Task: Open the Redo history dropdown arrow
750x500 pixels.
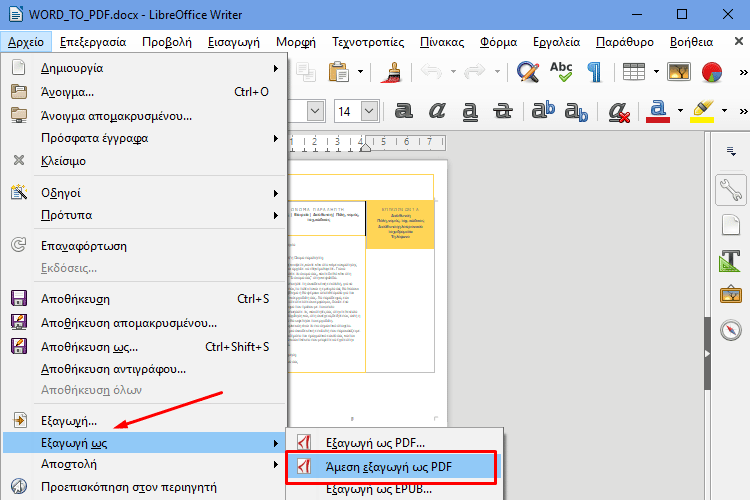Action: click(497, 72)
